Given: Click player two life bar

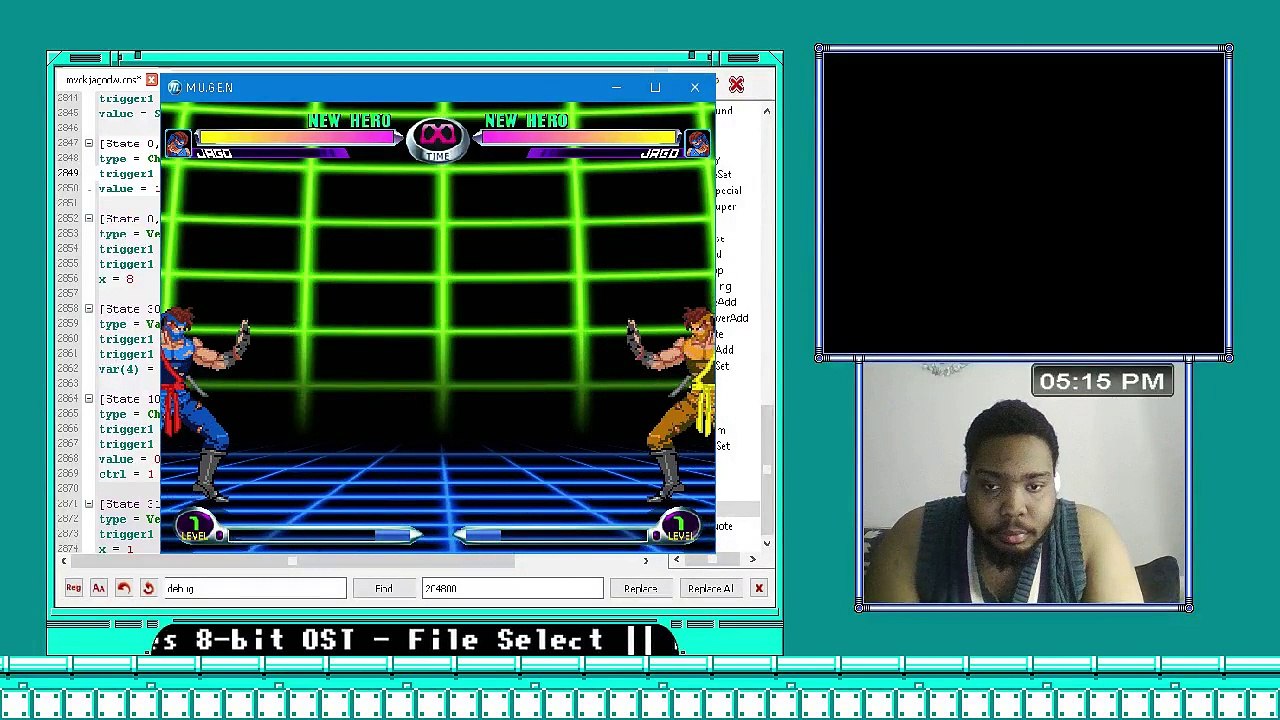Looking at the screenshot, I should tap(578, 138).
